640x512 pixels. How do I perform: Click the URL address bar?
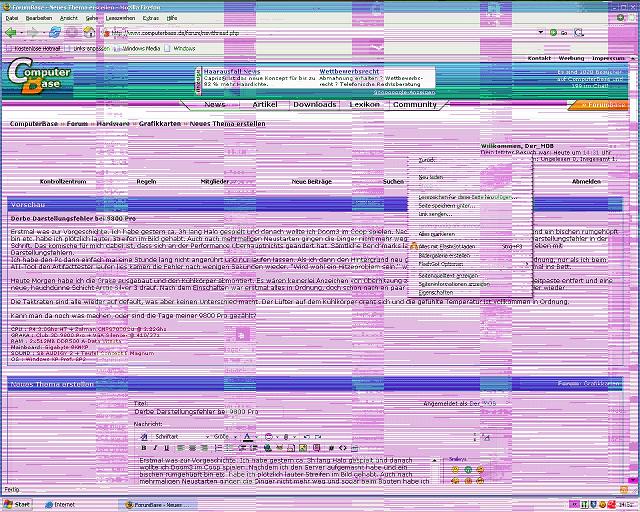point(320,33)
